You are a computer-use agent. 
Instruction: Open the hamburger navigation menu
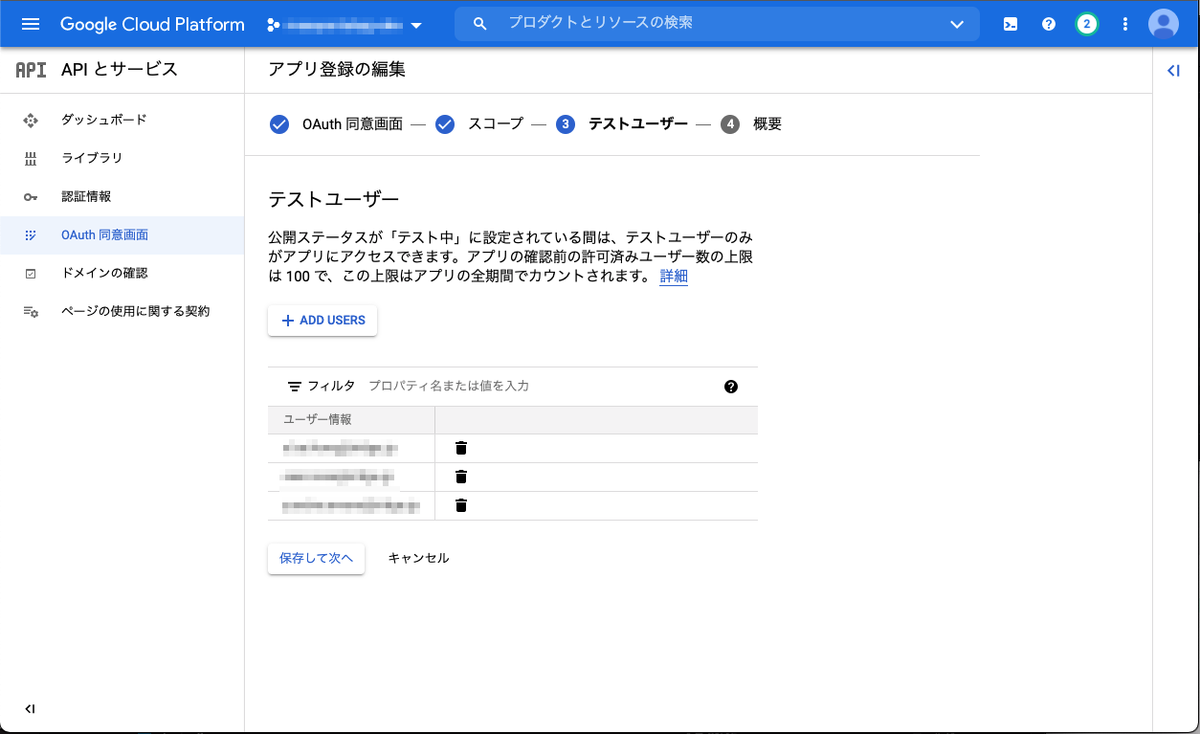point(30,24)
